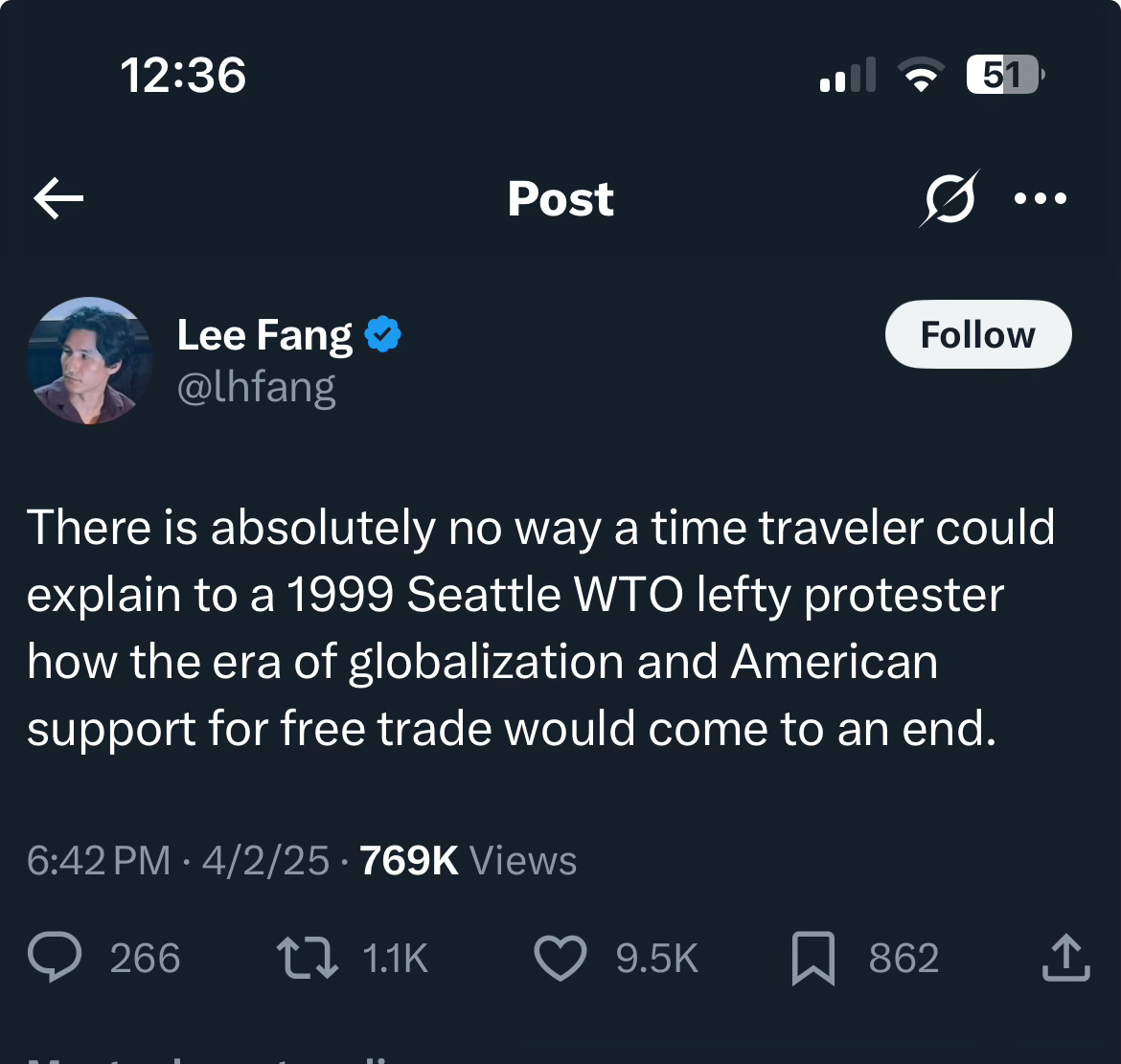Tap the Lee Fang display name

[x=264, y=335]
